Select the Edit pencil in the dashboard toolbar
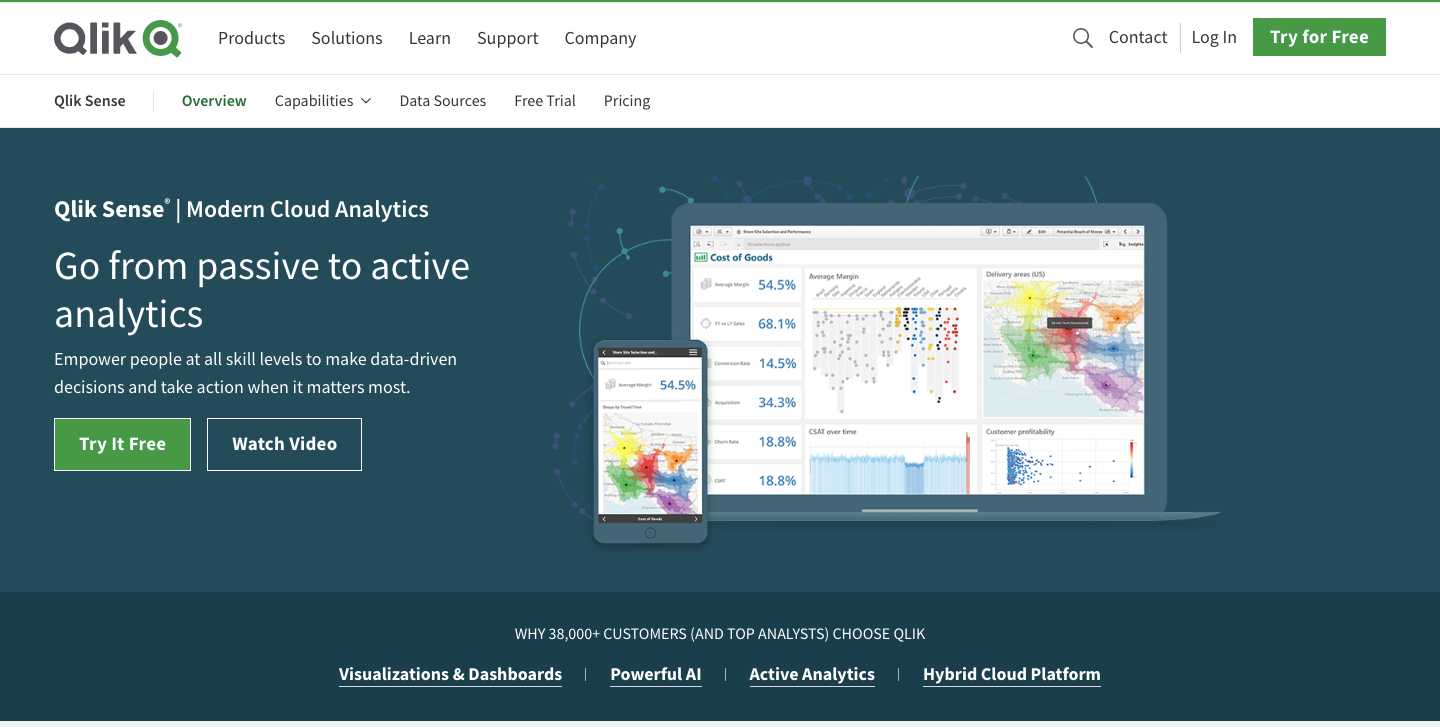 (1030, 232)
